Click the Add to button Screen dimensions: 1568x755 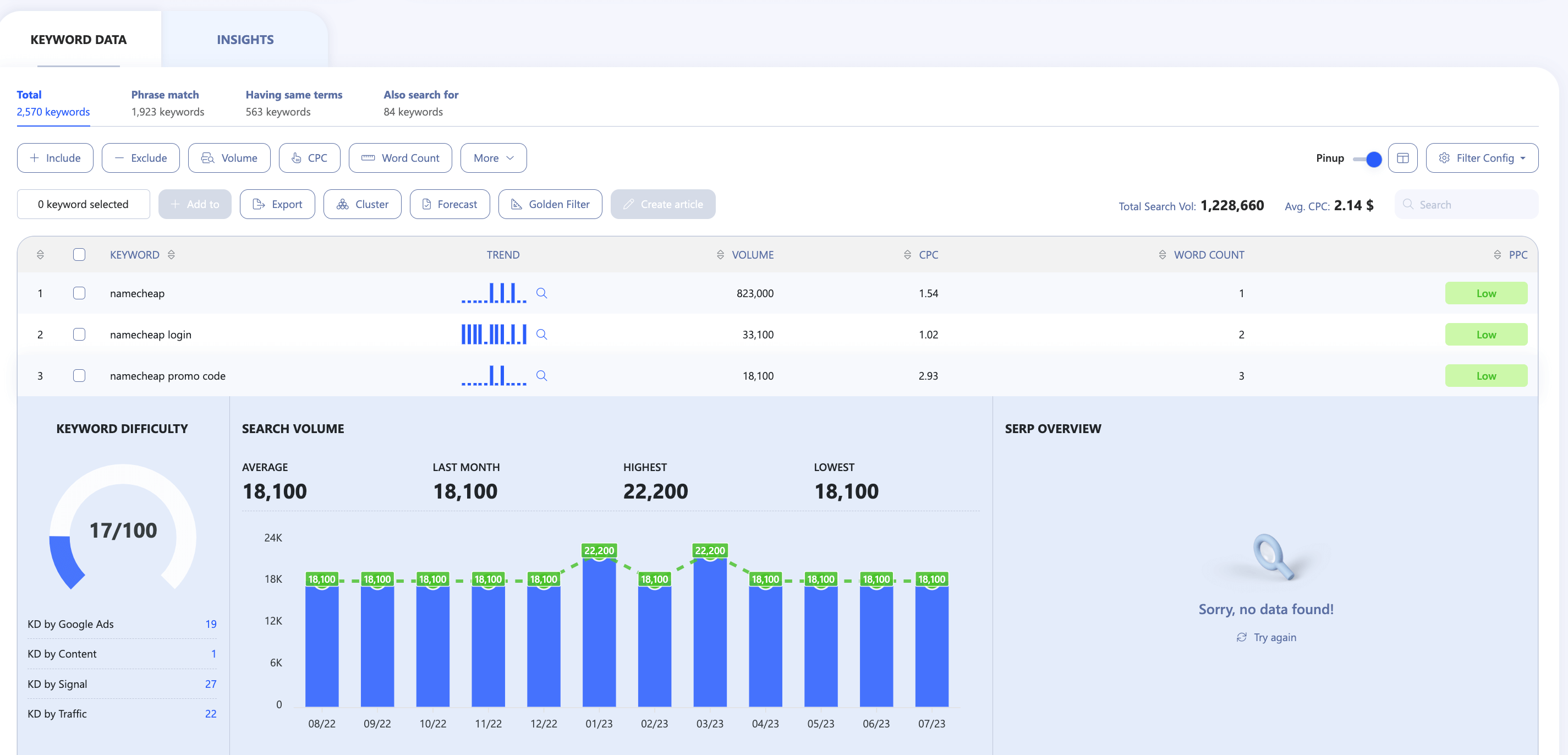point(195,204)
